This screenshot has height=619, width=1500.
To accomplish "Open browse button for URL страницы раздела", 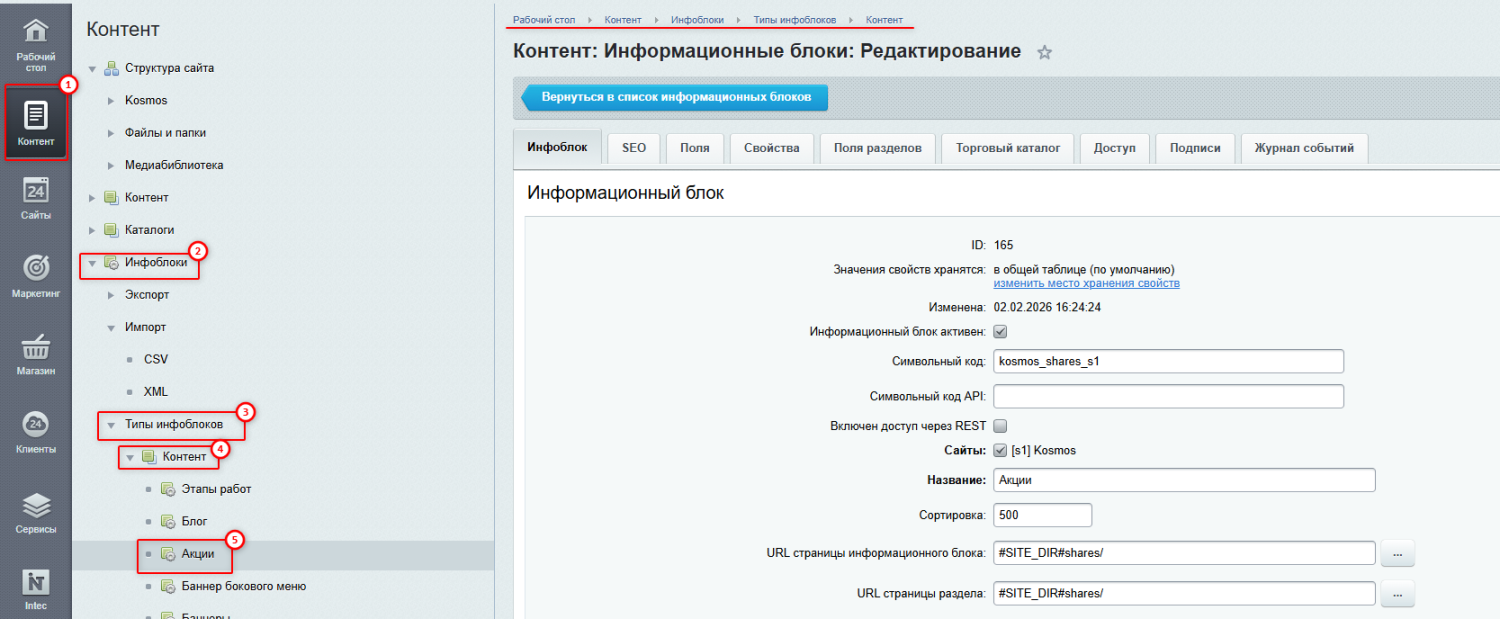I will (x=1397, y=593).
